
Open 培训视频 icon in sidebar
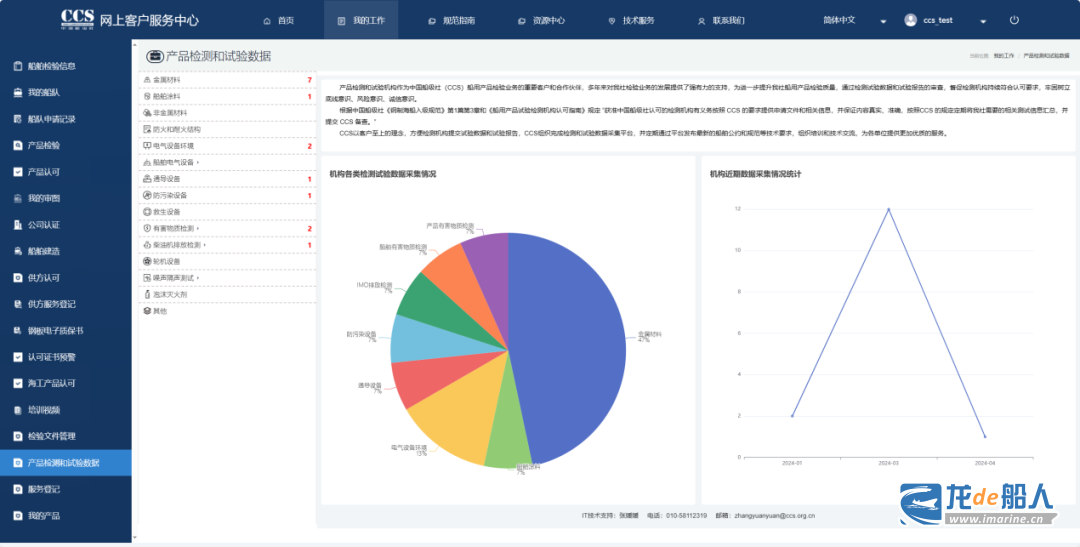click(18, 410)
